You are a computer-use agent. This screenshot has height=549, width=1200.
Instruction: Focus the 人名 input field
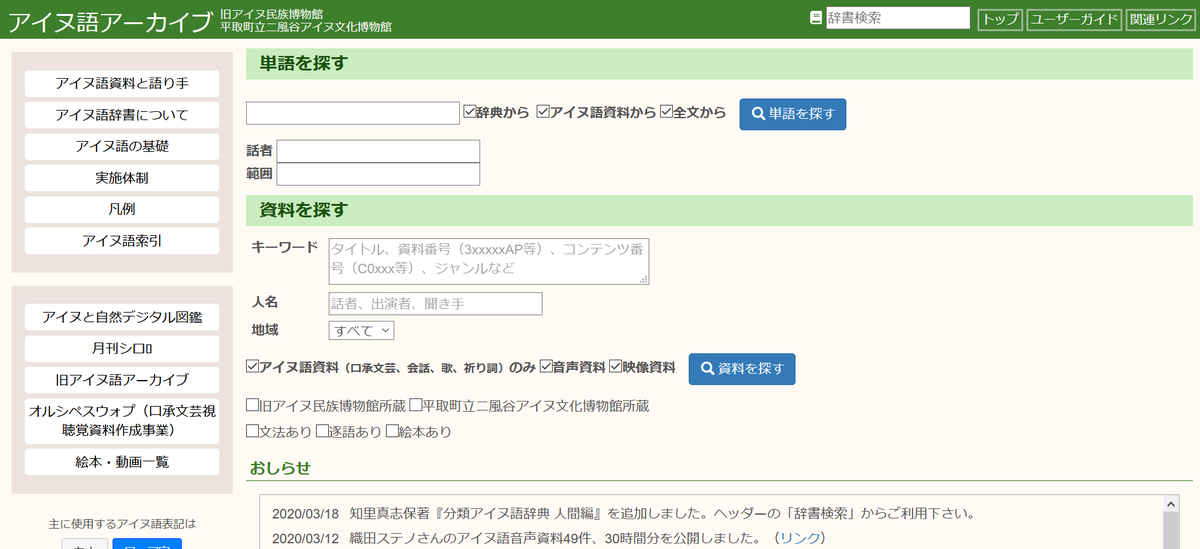pyautogui.click(x=435, y=303)
